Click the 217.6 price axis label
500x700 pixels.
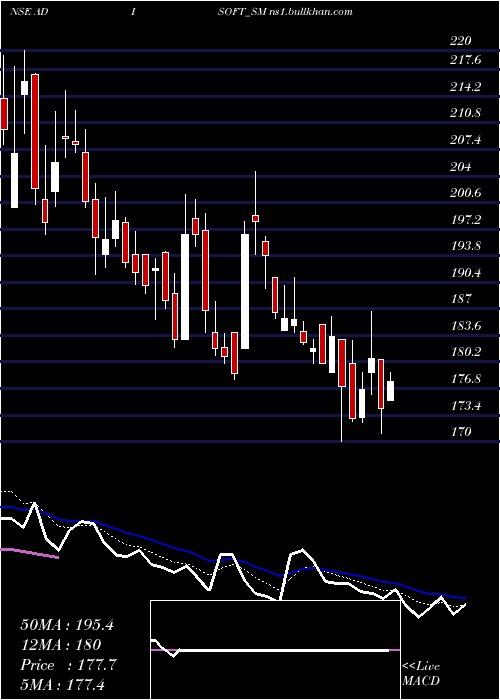pyautogui.click(x=466, y=59)
